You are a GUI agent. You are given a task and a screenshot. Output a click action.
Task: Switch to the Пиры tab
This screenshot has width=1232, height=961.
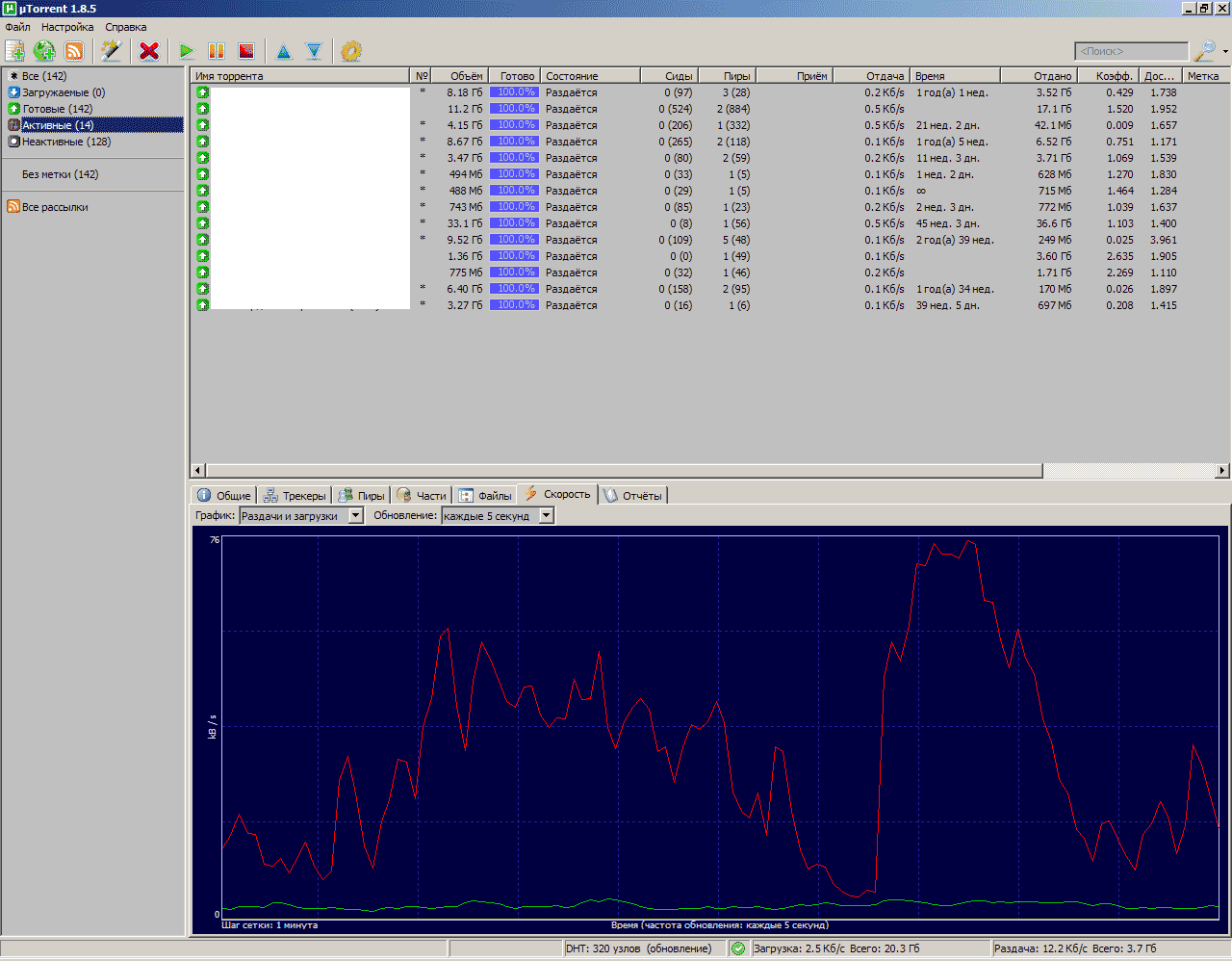pos(361,496)
